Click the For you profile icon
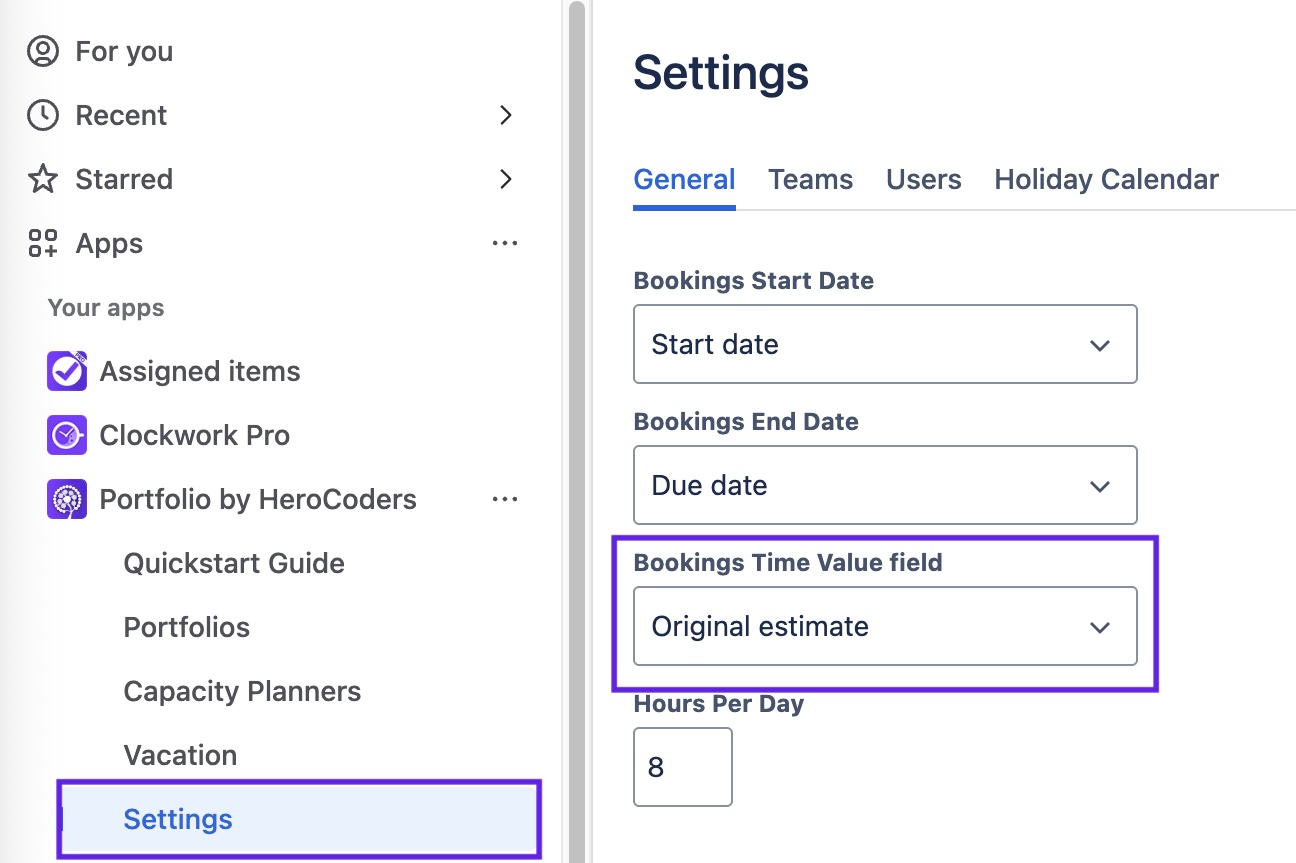Viewport: 1296px width, 863px height. (x=43, y=51)
